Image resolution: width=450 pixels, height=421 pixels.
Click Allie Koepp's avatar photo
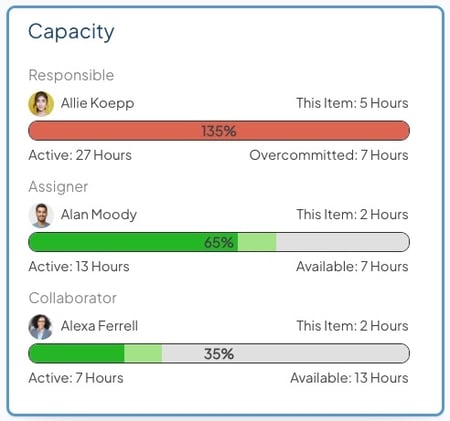click(41, 104)
